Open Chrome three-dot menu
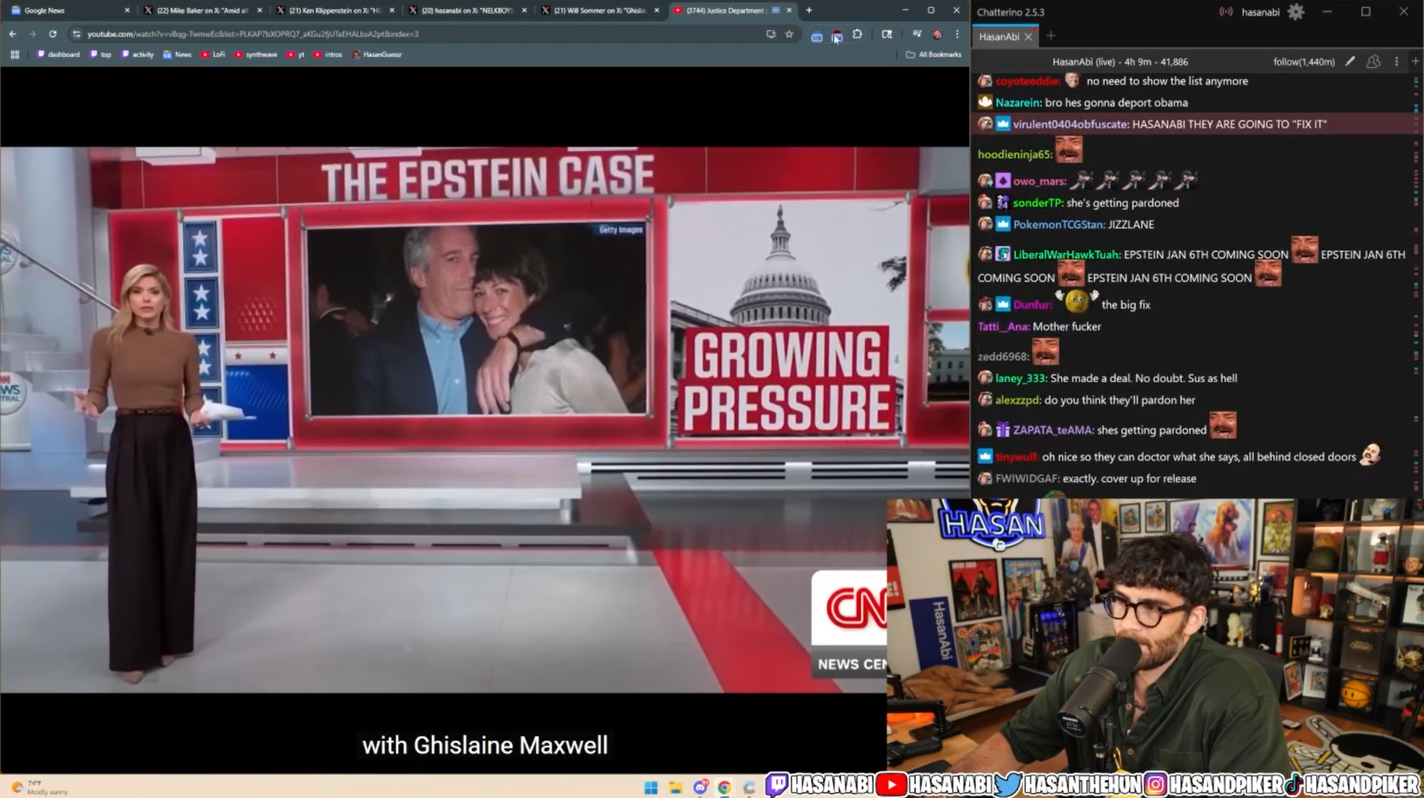Image resolution: width=1424 pixels, height=798 pixels. [957, 34]
